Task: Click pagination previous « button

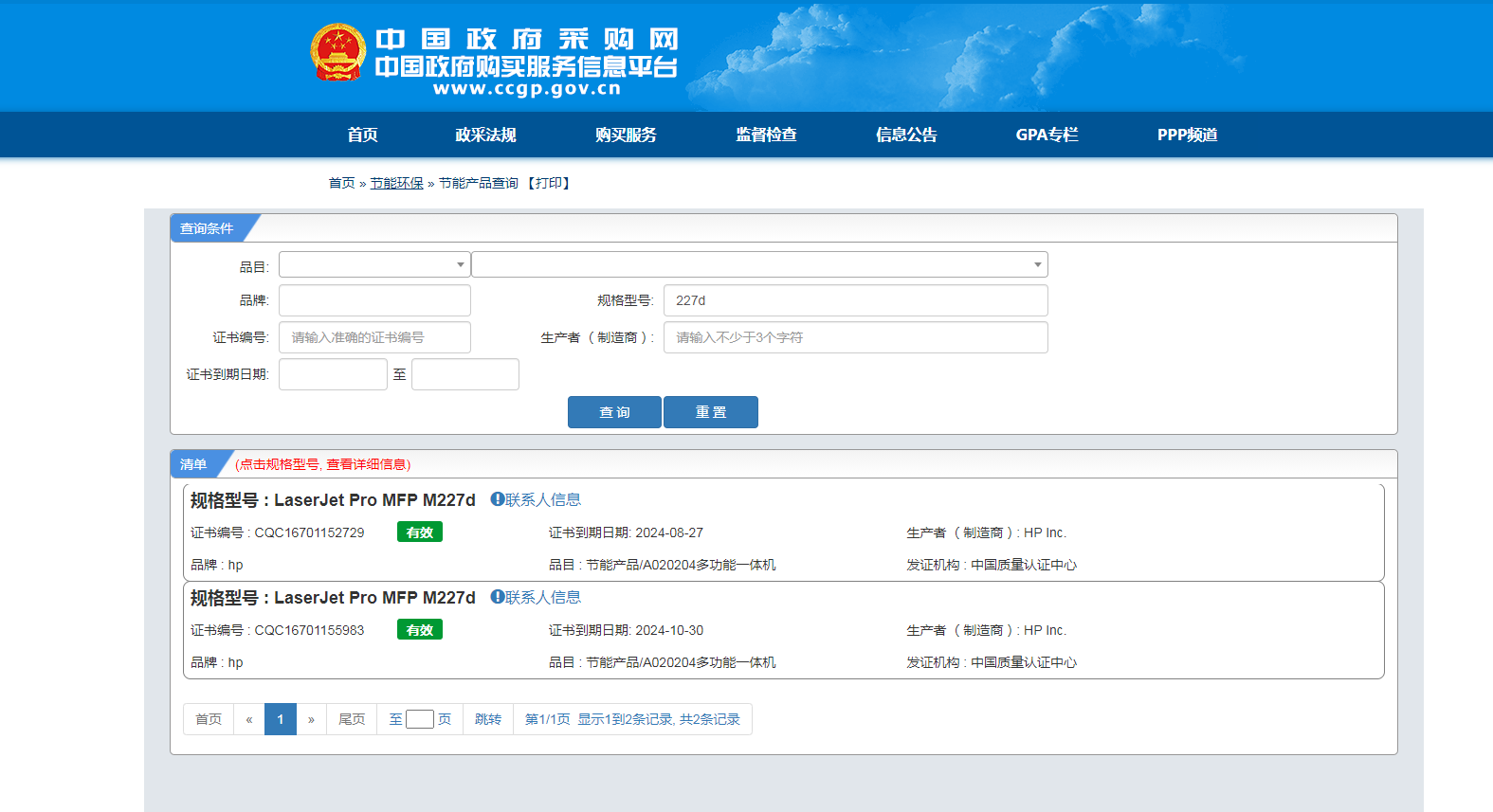Action: 249,719
